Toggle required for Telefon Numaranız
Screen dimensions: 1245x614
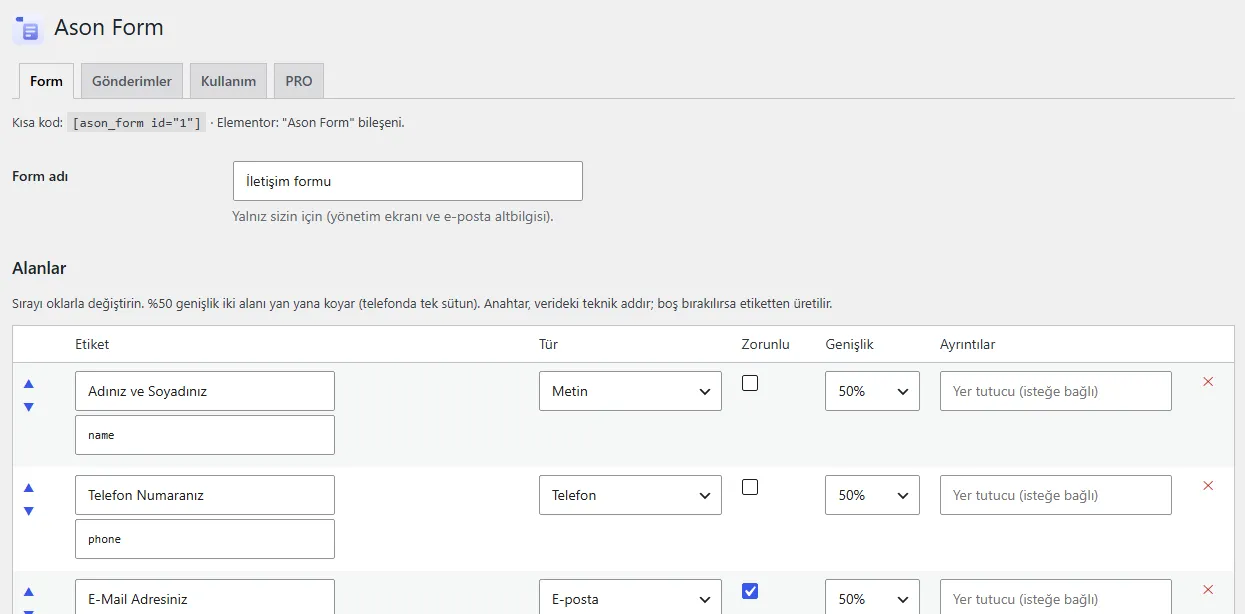coord(750,487)
